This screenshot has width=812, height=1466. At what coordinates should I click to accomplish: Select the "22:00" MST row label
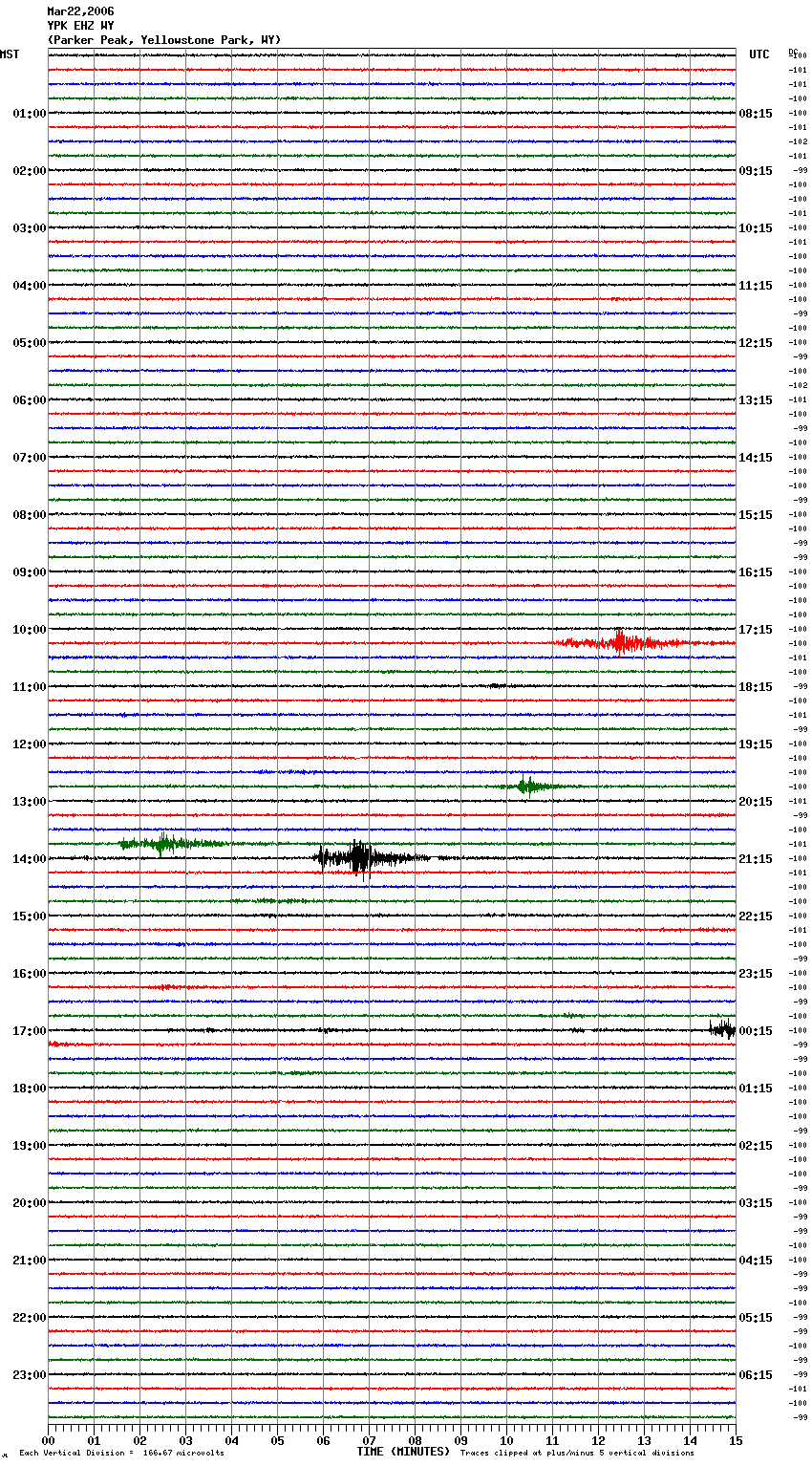[29, 1318]
